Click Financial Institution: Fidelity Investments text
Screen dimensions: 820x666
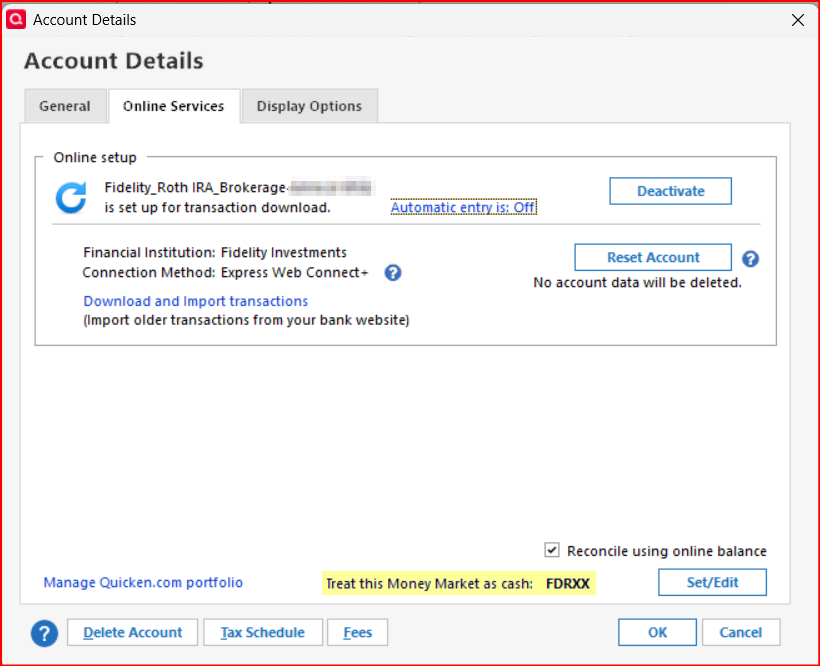click(x=214, y=252)
